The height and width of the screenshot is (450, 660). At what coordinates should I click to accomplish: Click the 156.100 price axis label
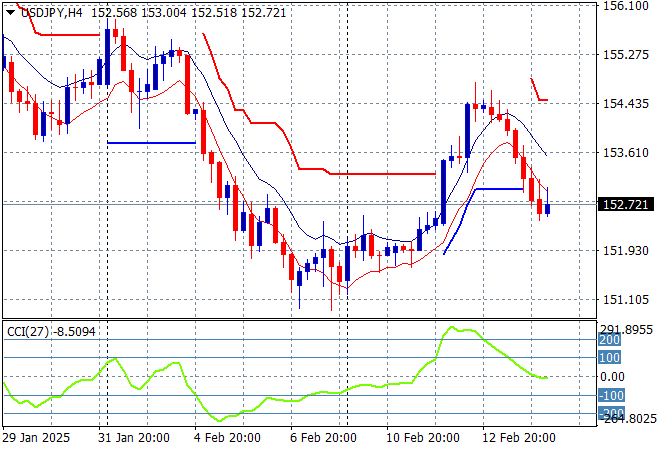pos(626,6)
